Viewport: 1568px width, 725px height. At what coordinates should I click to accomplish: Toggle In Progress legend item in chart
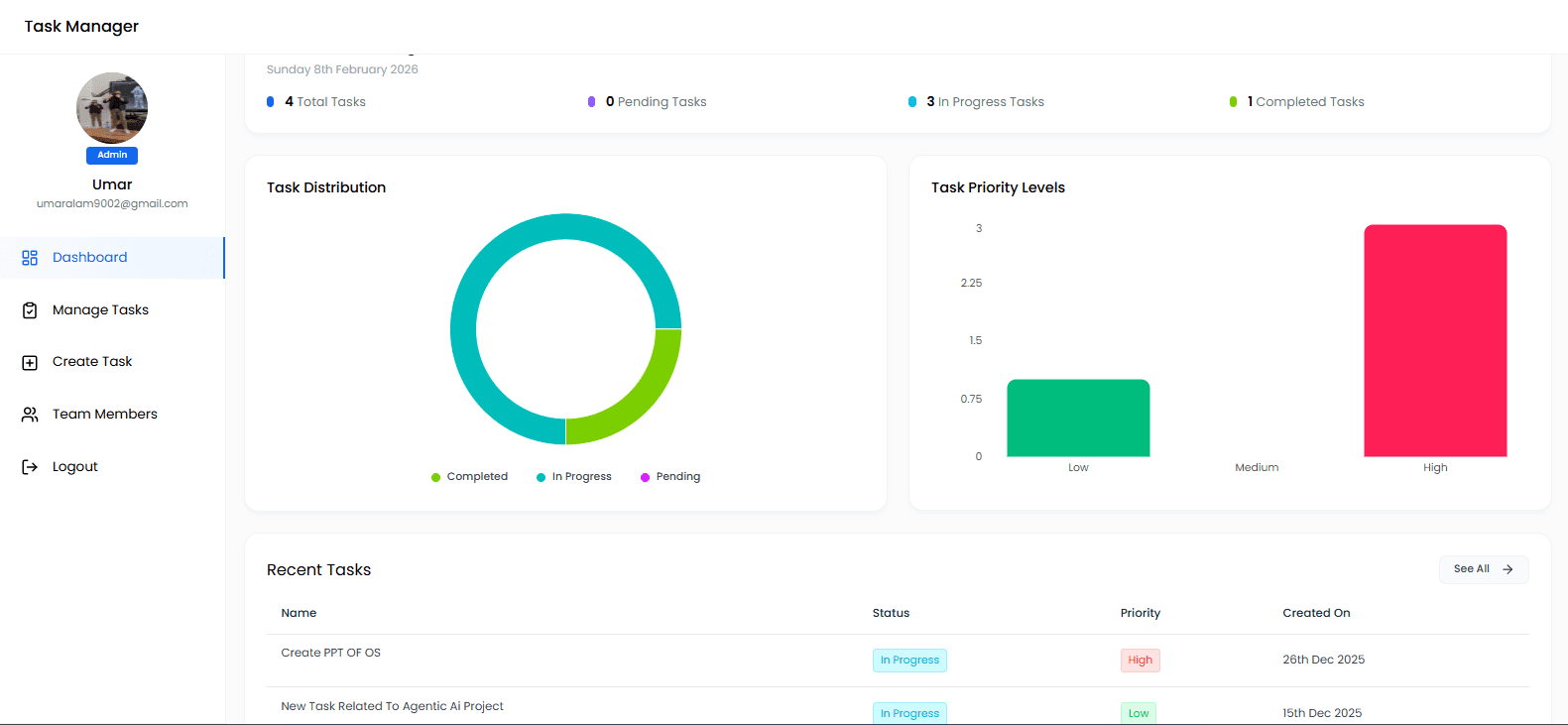(x=574, y=477)
